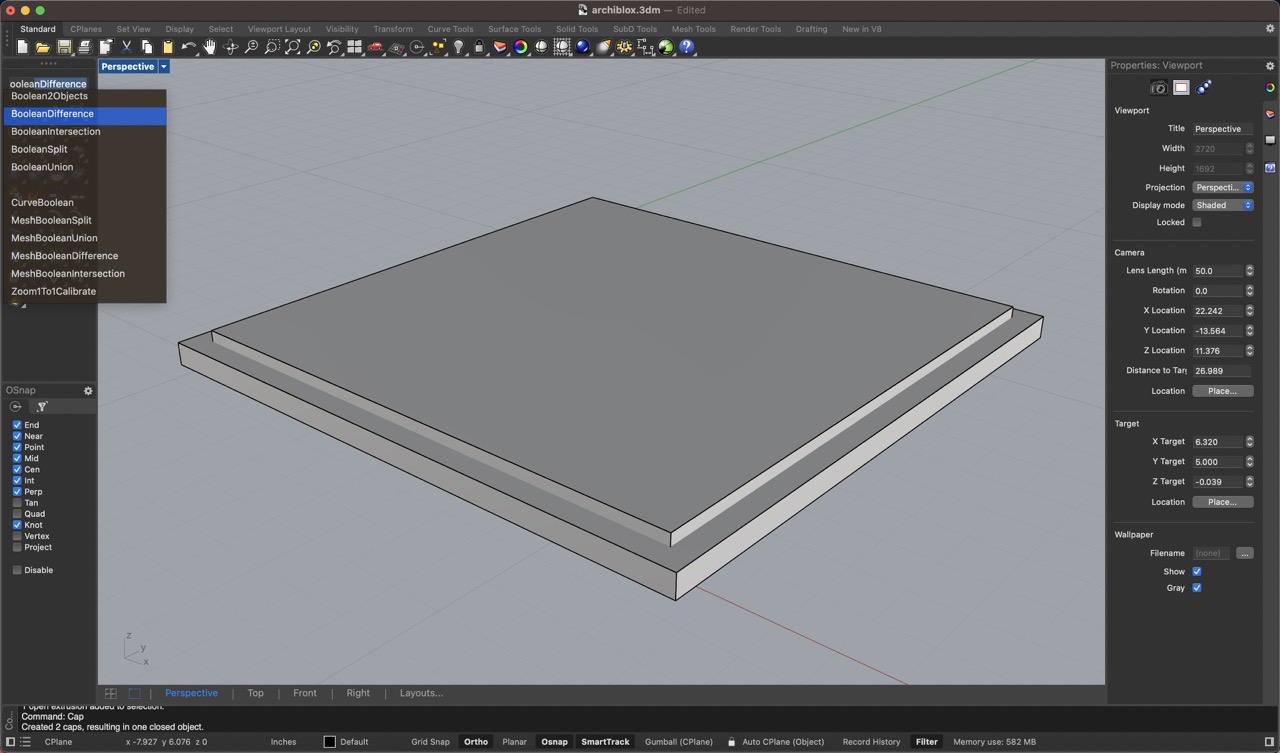Image resolution: width=1280 pixels, height=753 pixels.
Task: Open the Projection dropdown
Action: click(x=1222, y=187)
